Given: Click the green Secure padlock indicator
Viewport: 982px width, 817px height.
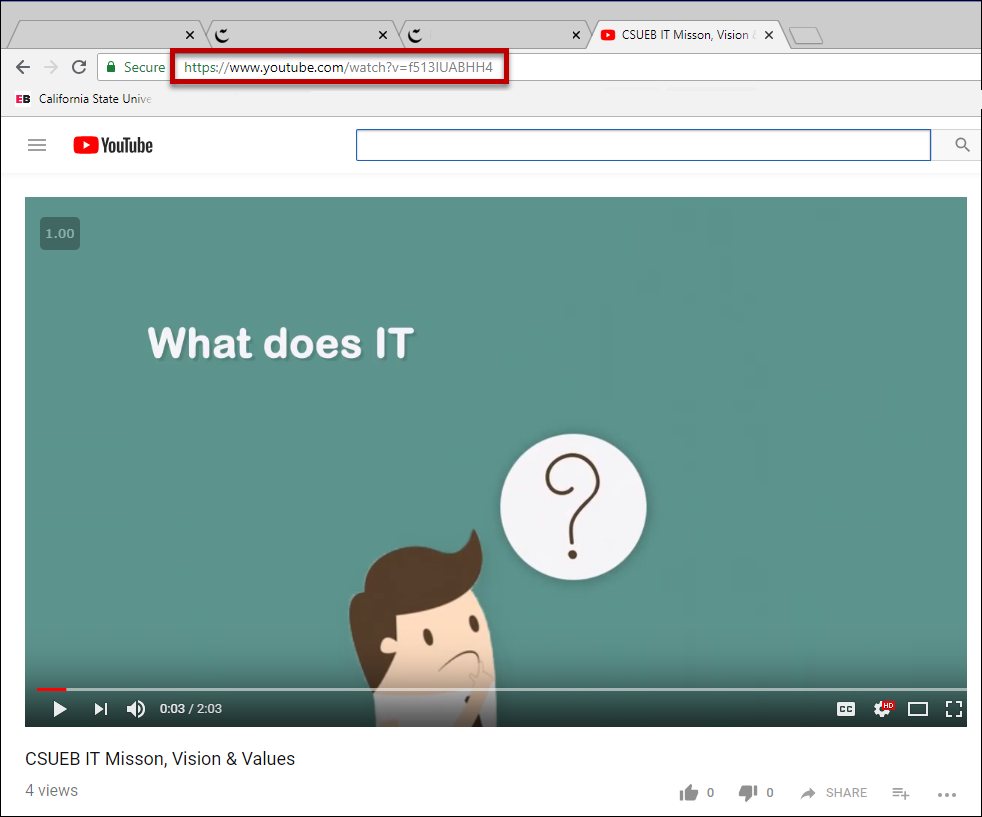Looking at the screenshot, I should point(135,67).
